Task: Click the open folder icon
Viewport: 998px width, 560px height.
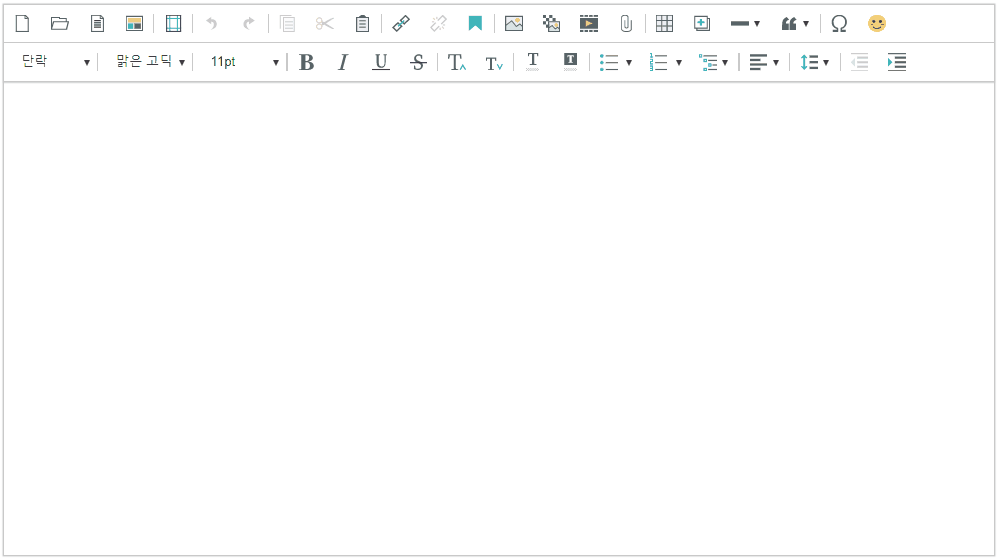Action: tap(60, 23)
